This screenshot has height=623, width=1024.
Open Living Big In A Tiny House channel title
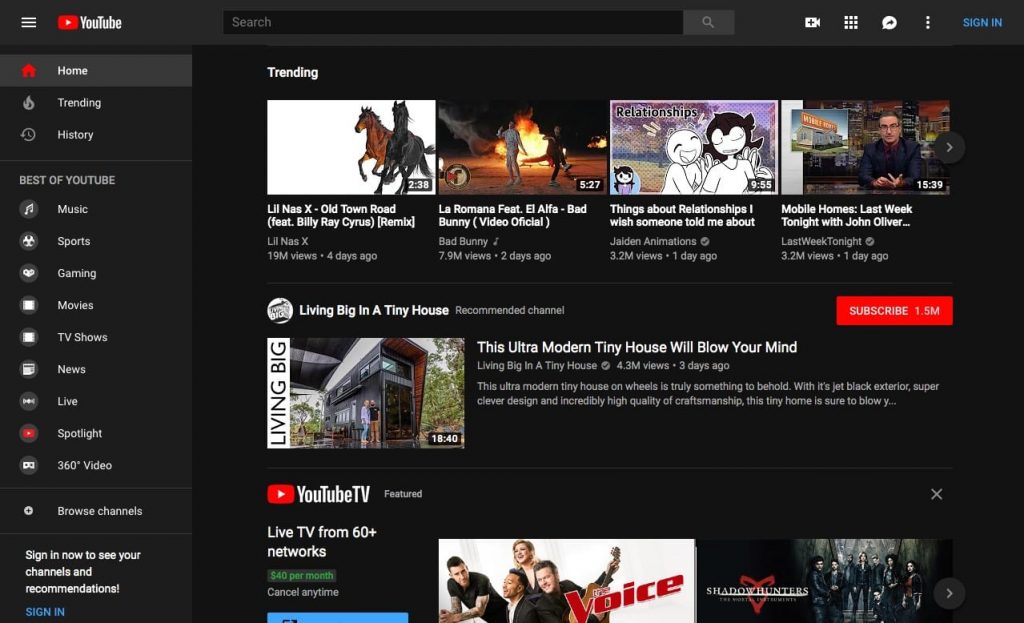tap(374, 310)
